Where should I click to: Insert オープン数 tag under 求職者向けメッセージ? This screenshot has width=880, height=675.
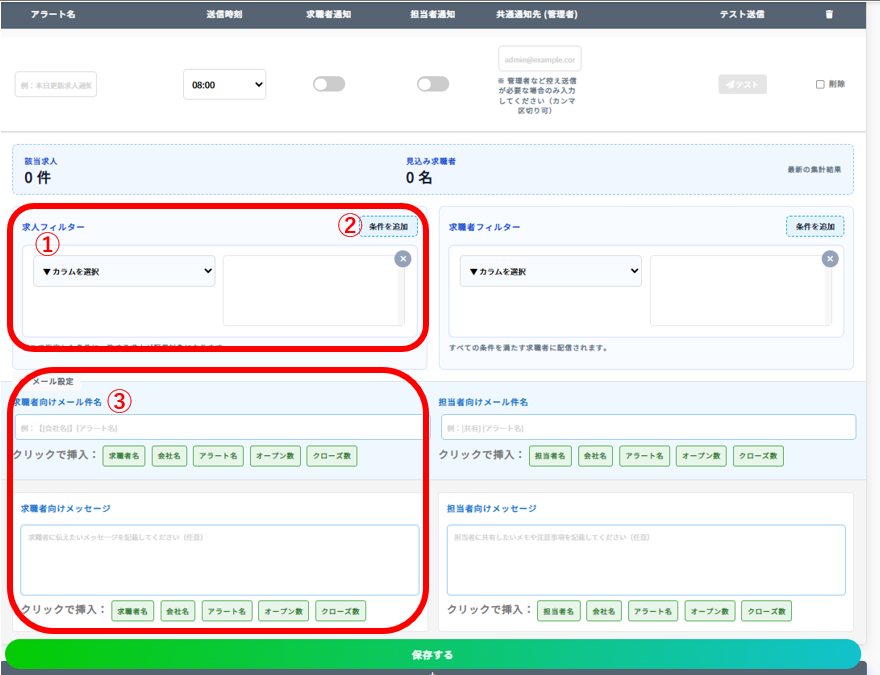[283, 610]
